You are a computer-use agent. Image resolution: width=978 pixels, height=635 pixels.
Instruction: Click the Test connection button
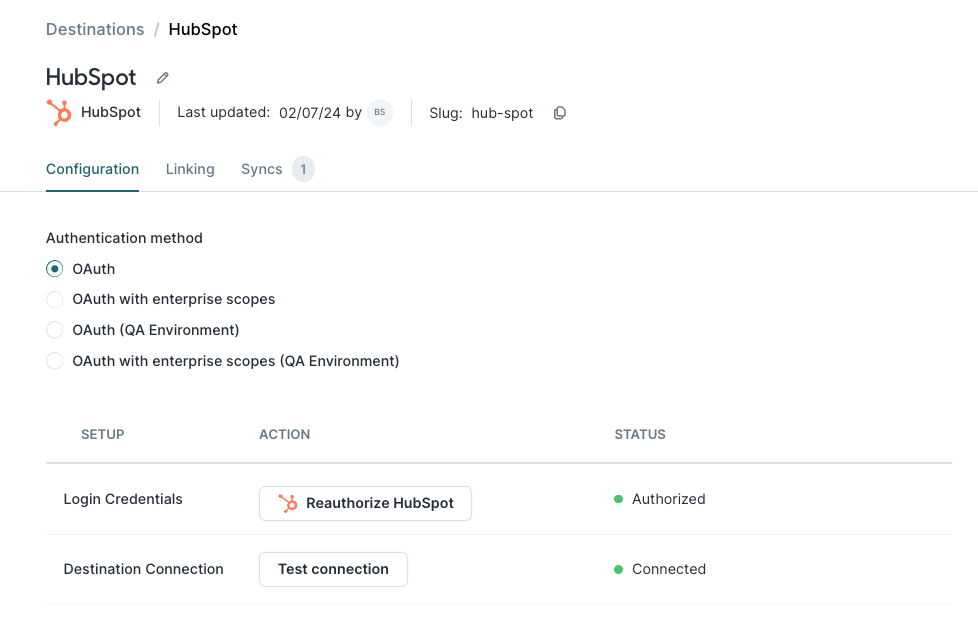pos(333,569)
